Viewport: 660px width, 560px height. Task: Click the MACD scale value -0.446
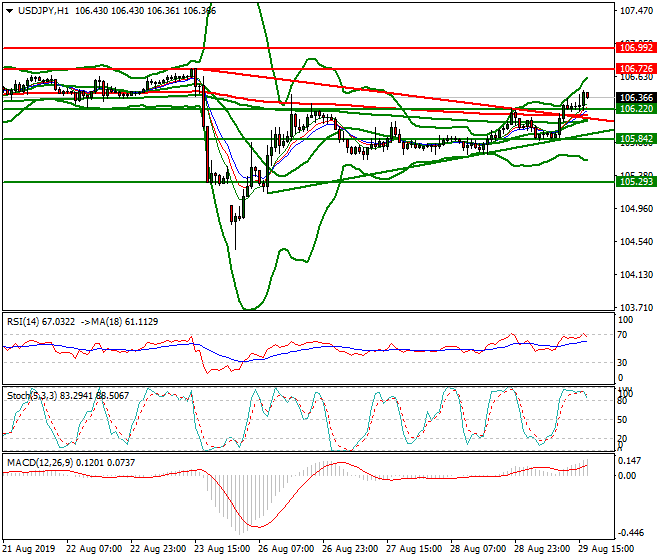click(631, 533)
